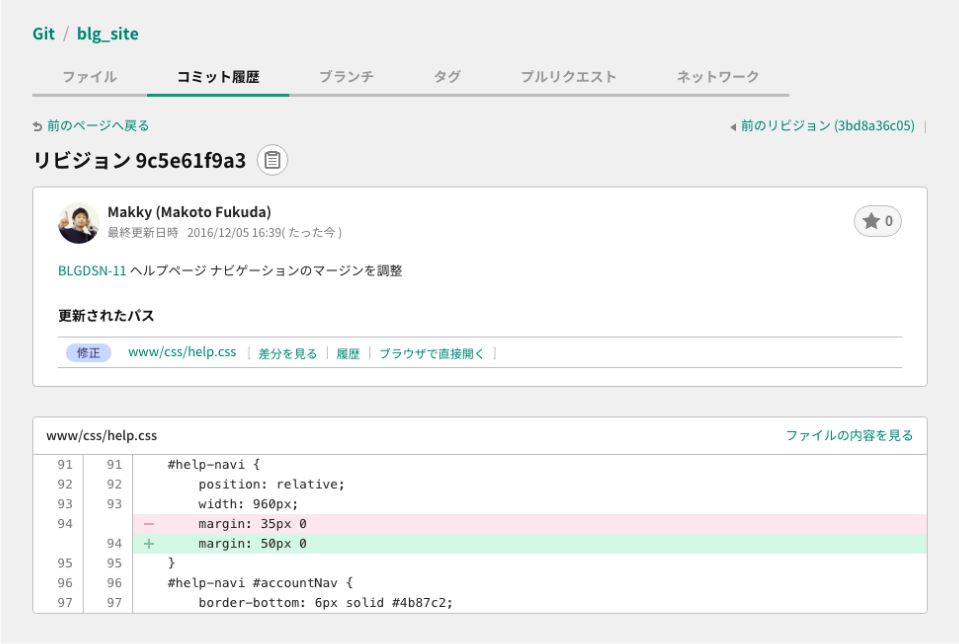This screenshot has width=959, height=644.
Task: Copy revision hash with clipboard icon
Action: tap(272, 160)
